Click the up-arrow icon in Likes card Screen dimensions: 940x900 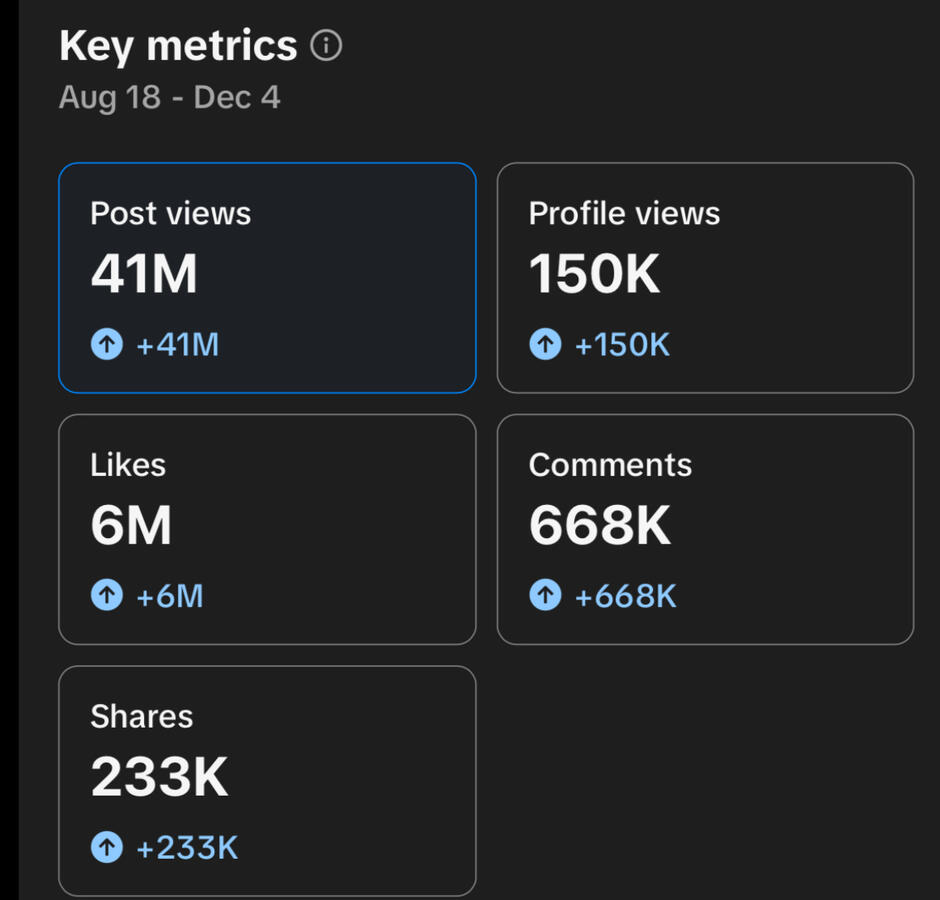tap(106, 596)
